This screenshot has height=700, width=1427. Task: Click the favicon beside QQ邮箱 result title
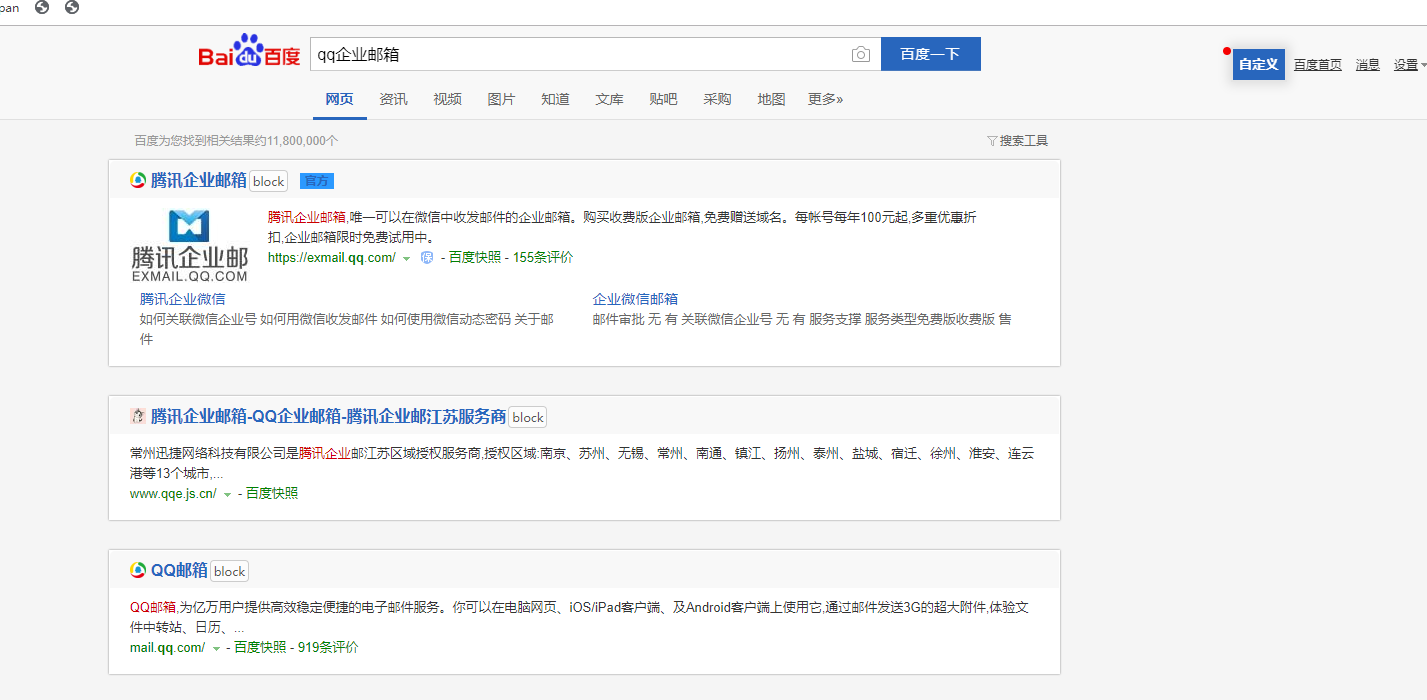click(x=138, y=570)
